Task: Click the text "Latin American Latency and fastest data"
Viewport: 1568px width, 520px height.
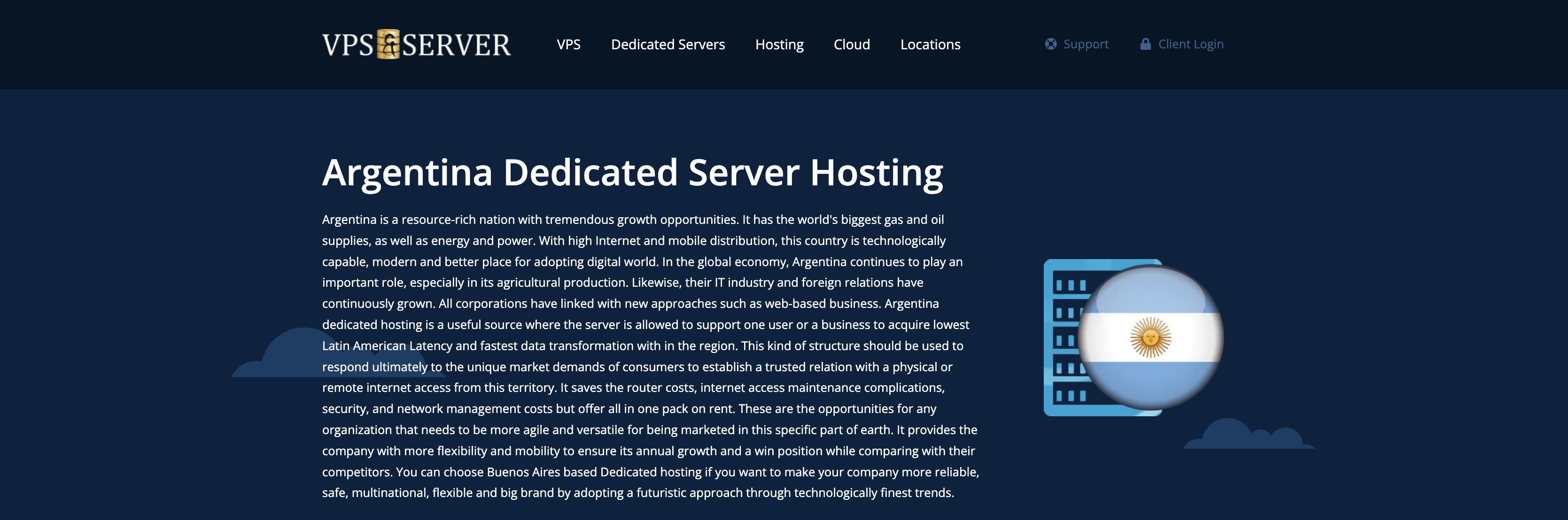Action: click(x=432, y=346)
